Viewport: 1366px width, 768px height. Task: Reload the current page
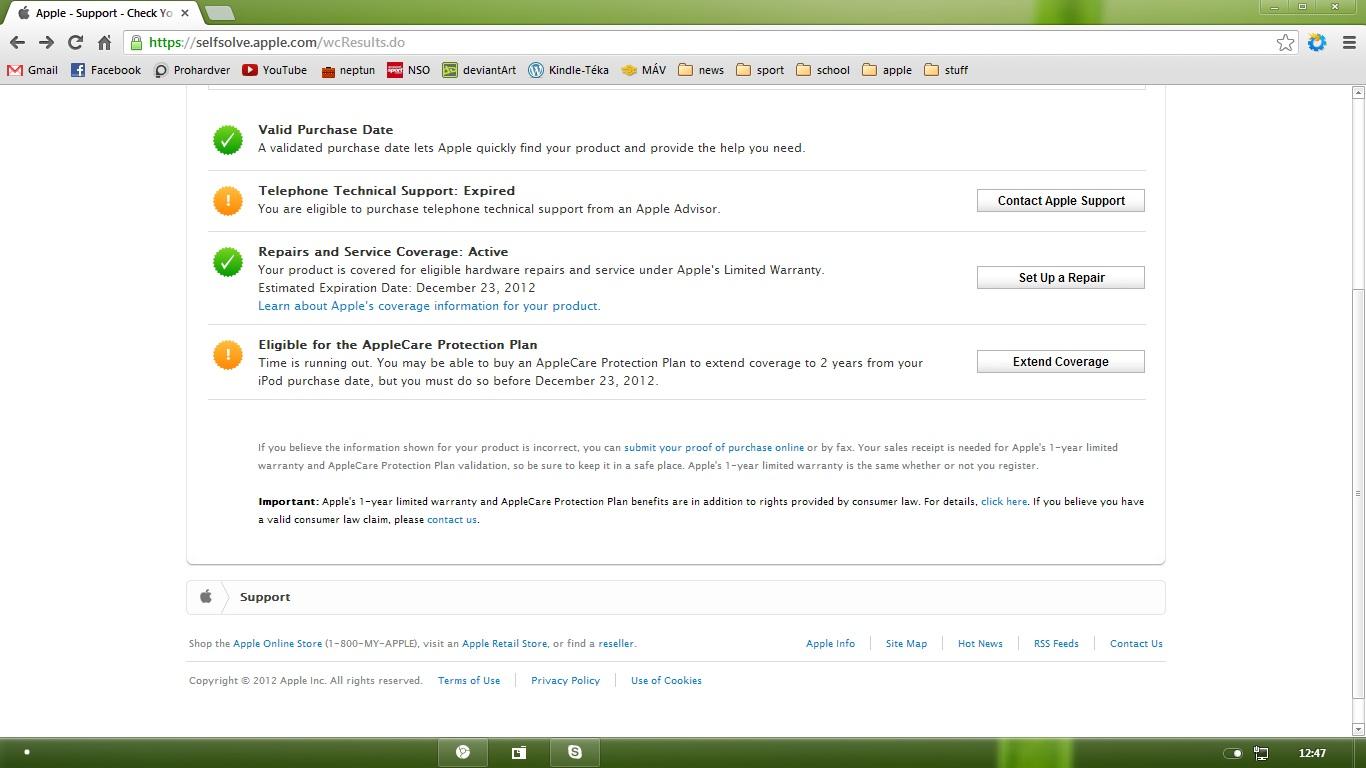(75, 42)
